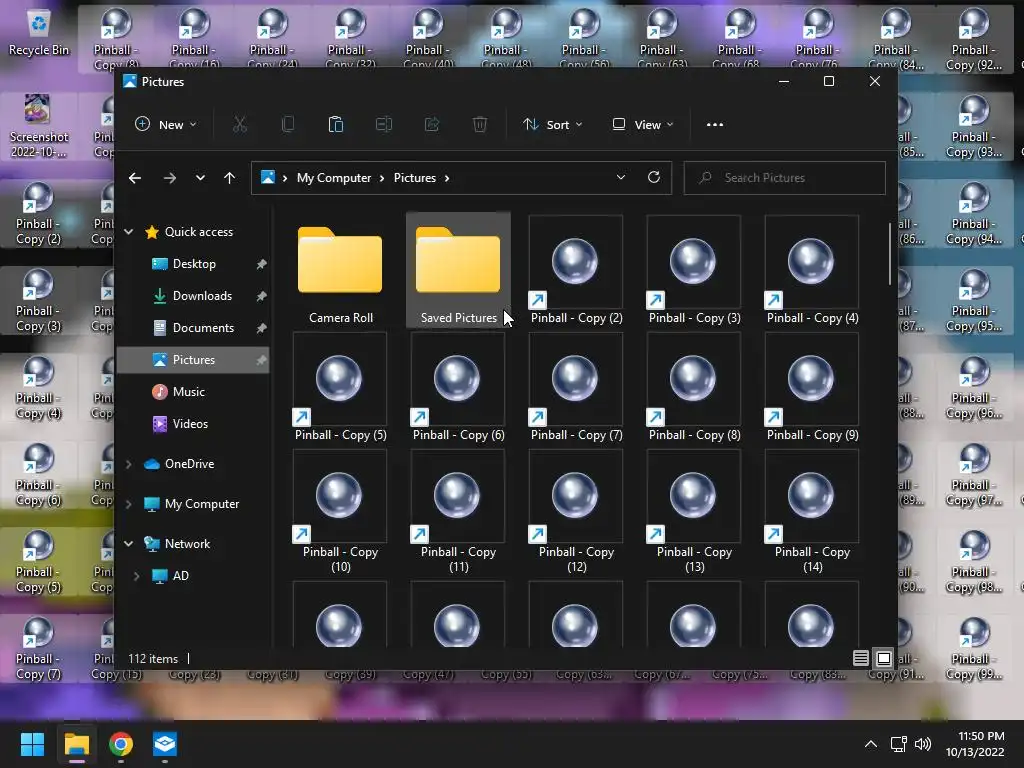Unpin Documents using its pin icon

point(261,328)
